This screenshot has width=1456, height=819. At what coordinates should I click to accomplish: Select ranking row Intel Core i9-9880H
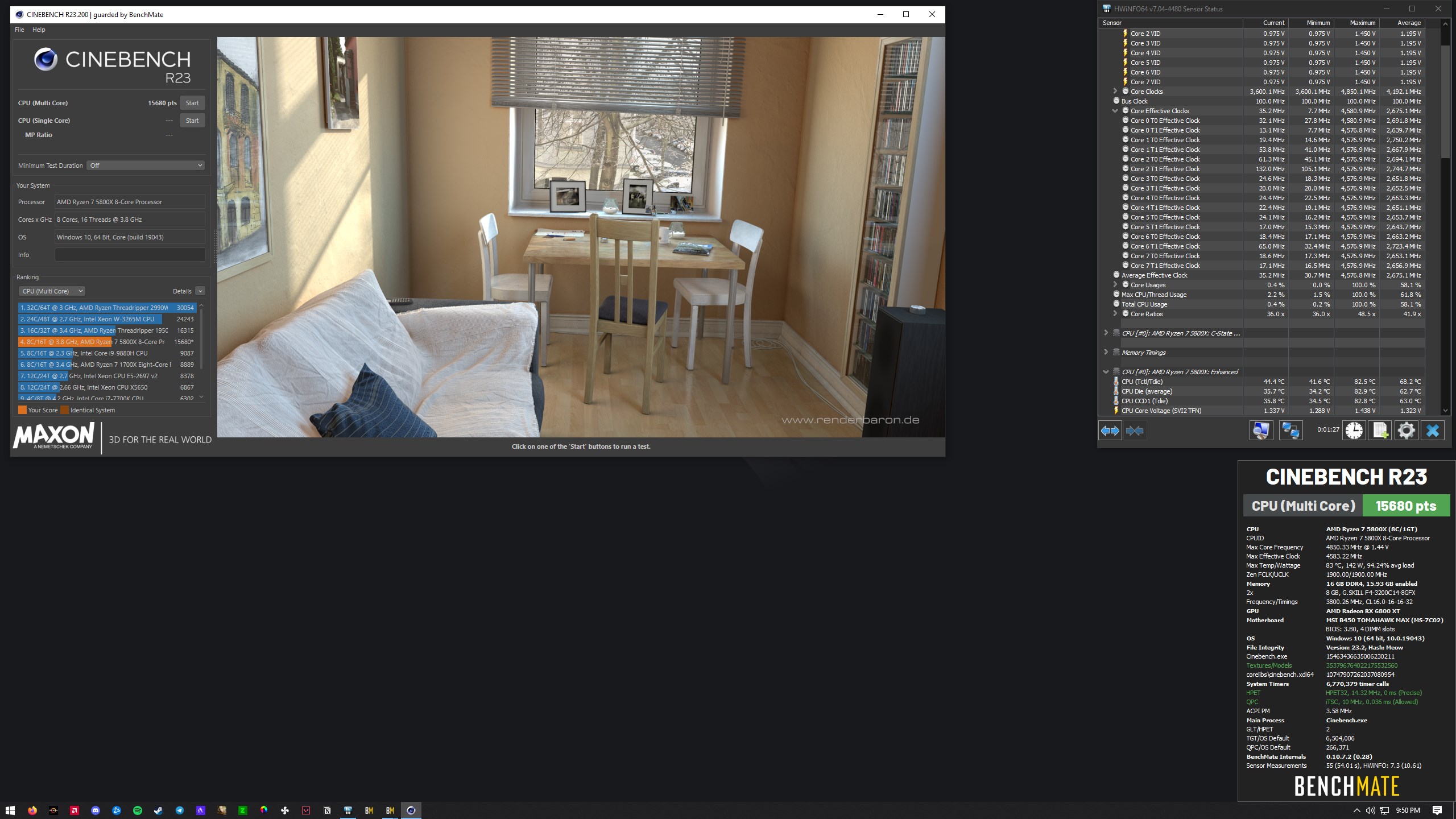tap(107, 353)
